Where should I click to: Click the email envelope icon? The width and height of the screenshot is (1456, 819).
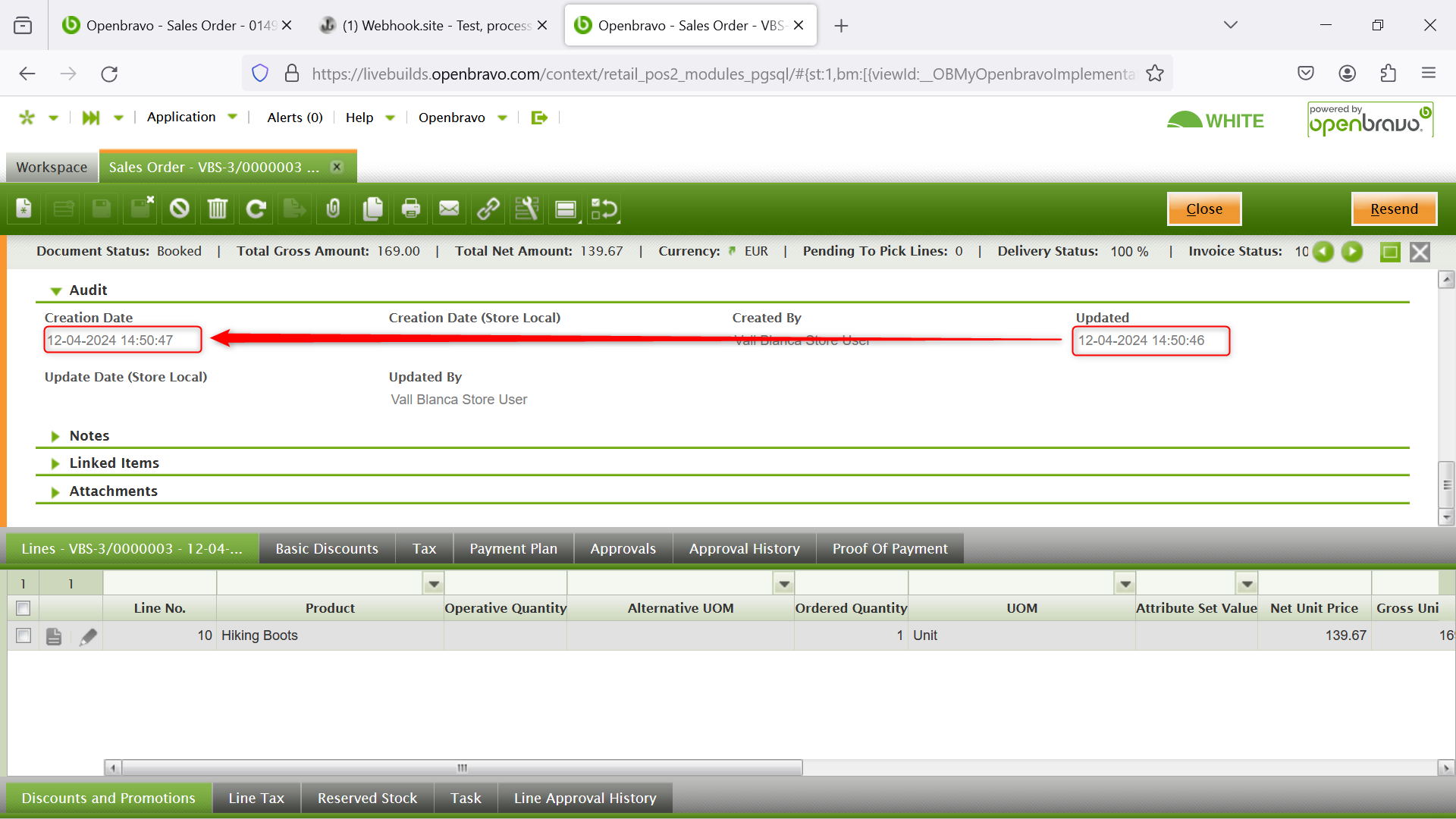pyautogui.click(x=450, y=209)
